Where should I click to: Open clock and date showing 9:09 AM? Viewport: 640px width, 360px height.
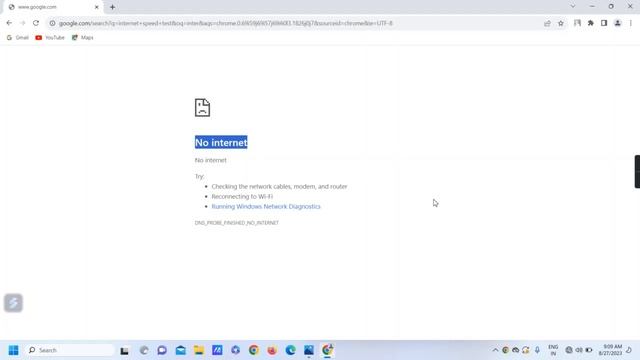[x=610, y=350]
